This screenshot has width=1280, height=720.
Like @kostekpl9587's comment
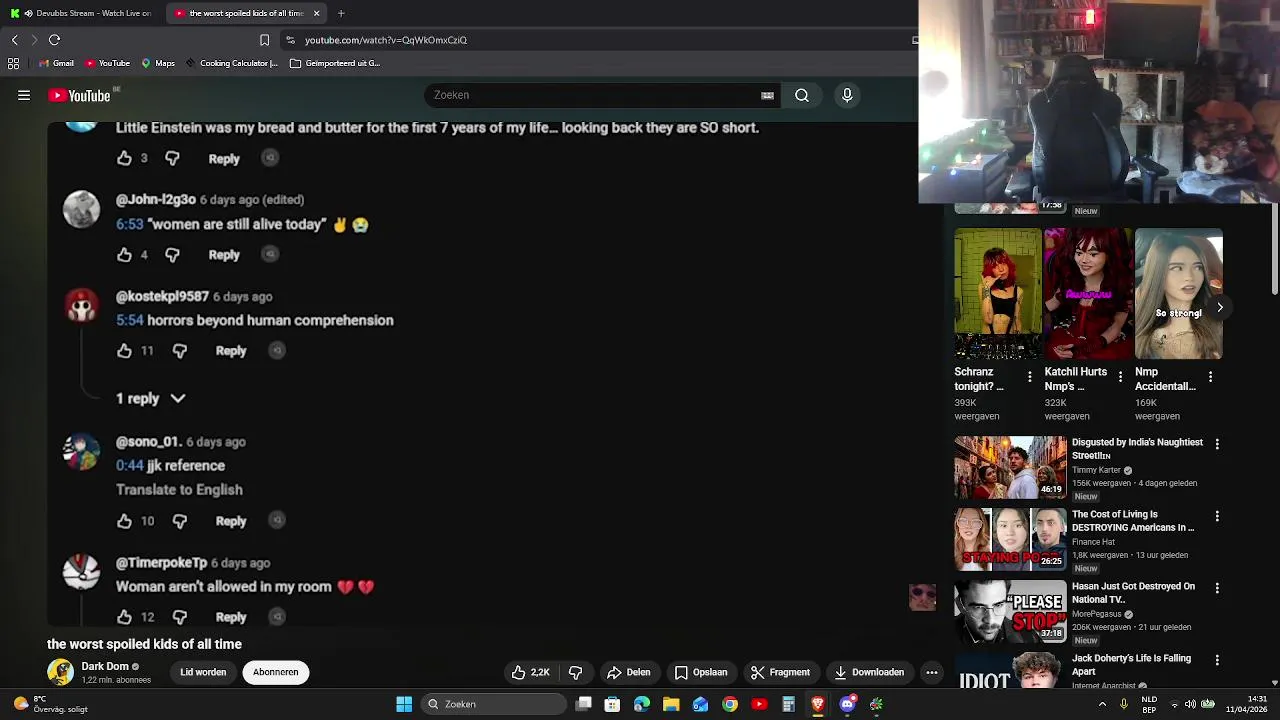point(124,351)
